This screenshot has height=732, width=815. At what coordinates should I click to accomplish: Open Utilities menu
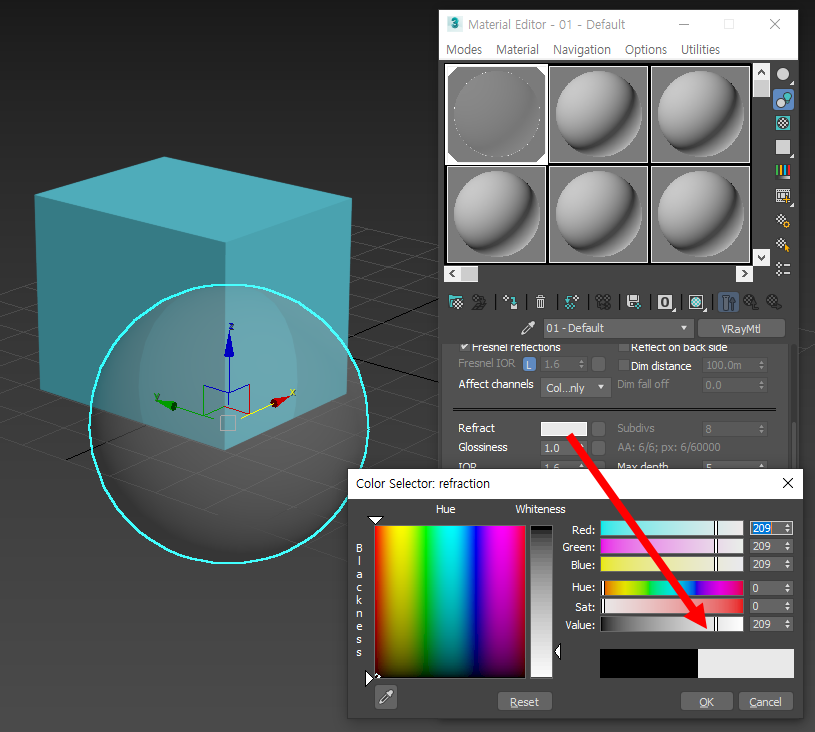(700, 49)
